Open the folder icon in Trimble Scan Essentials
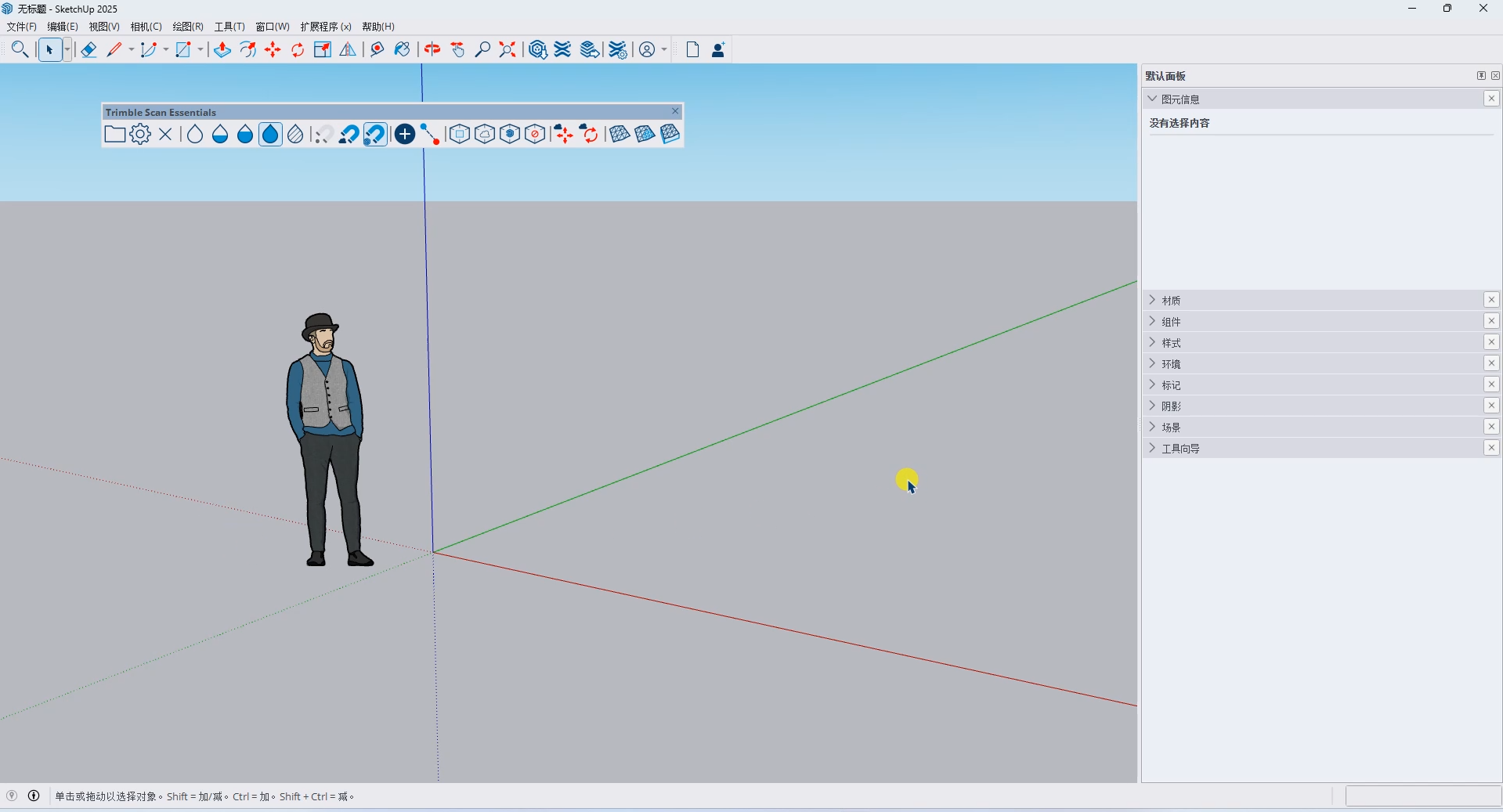 click(x=115, y=135)
